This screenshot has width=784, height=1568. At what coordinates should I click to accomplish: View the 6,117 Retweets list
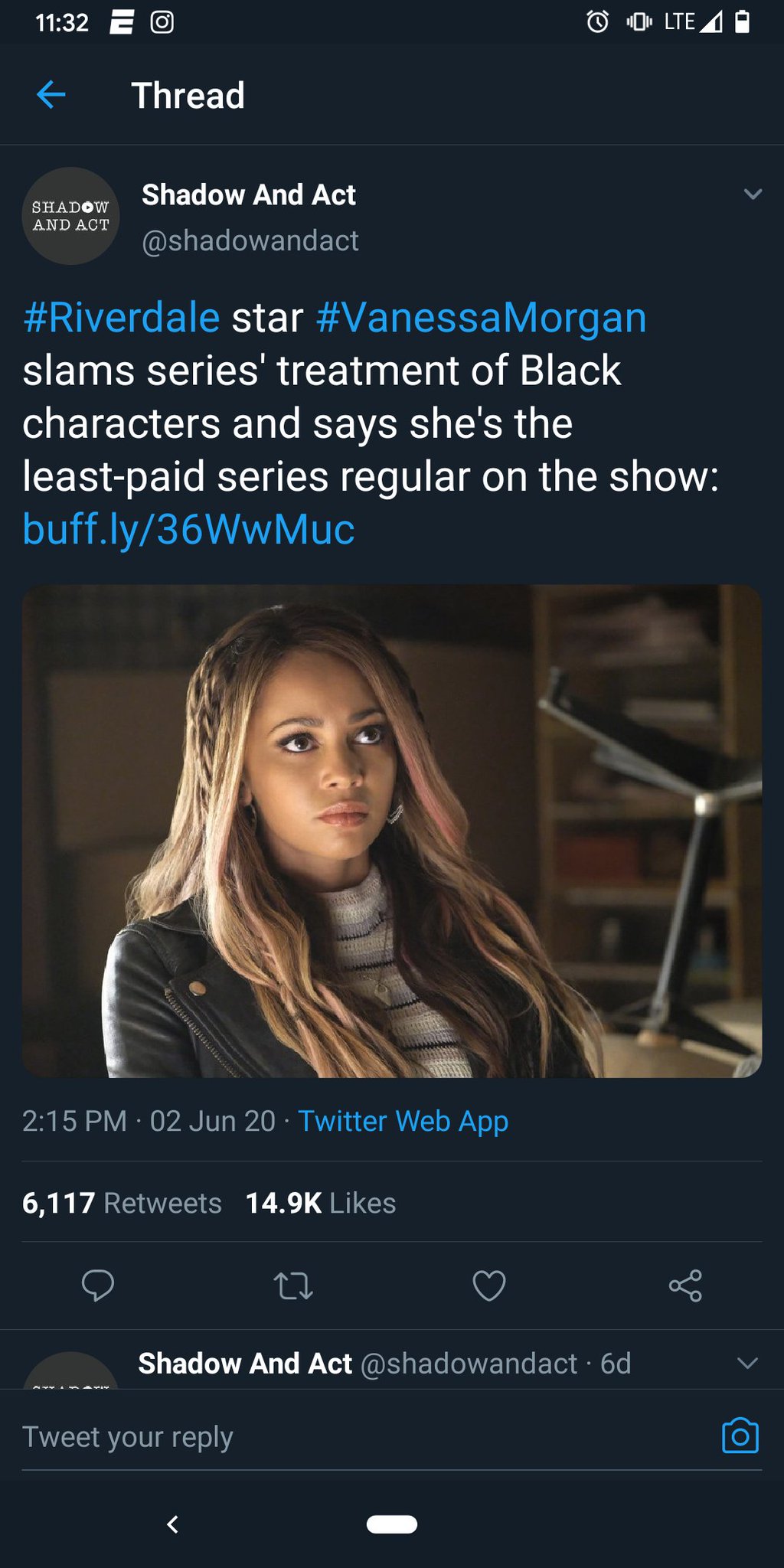pos(122,1203)
